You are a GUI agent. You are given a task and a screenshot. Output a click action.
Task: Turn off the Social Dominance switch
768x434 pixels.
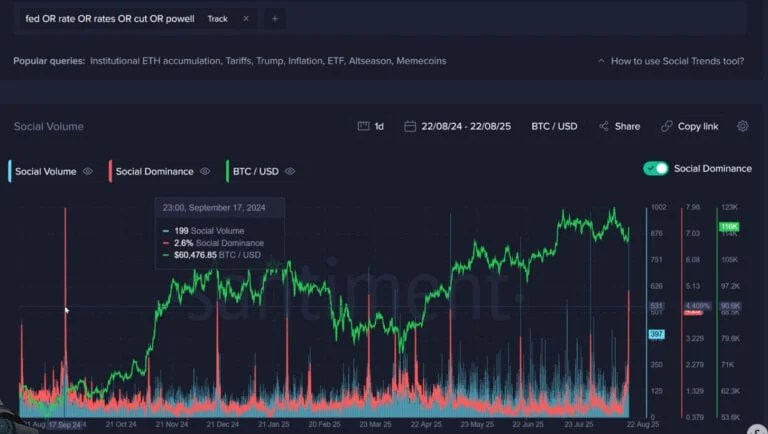point(656,169)
